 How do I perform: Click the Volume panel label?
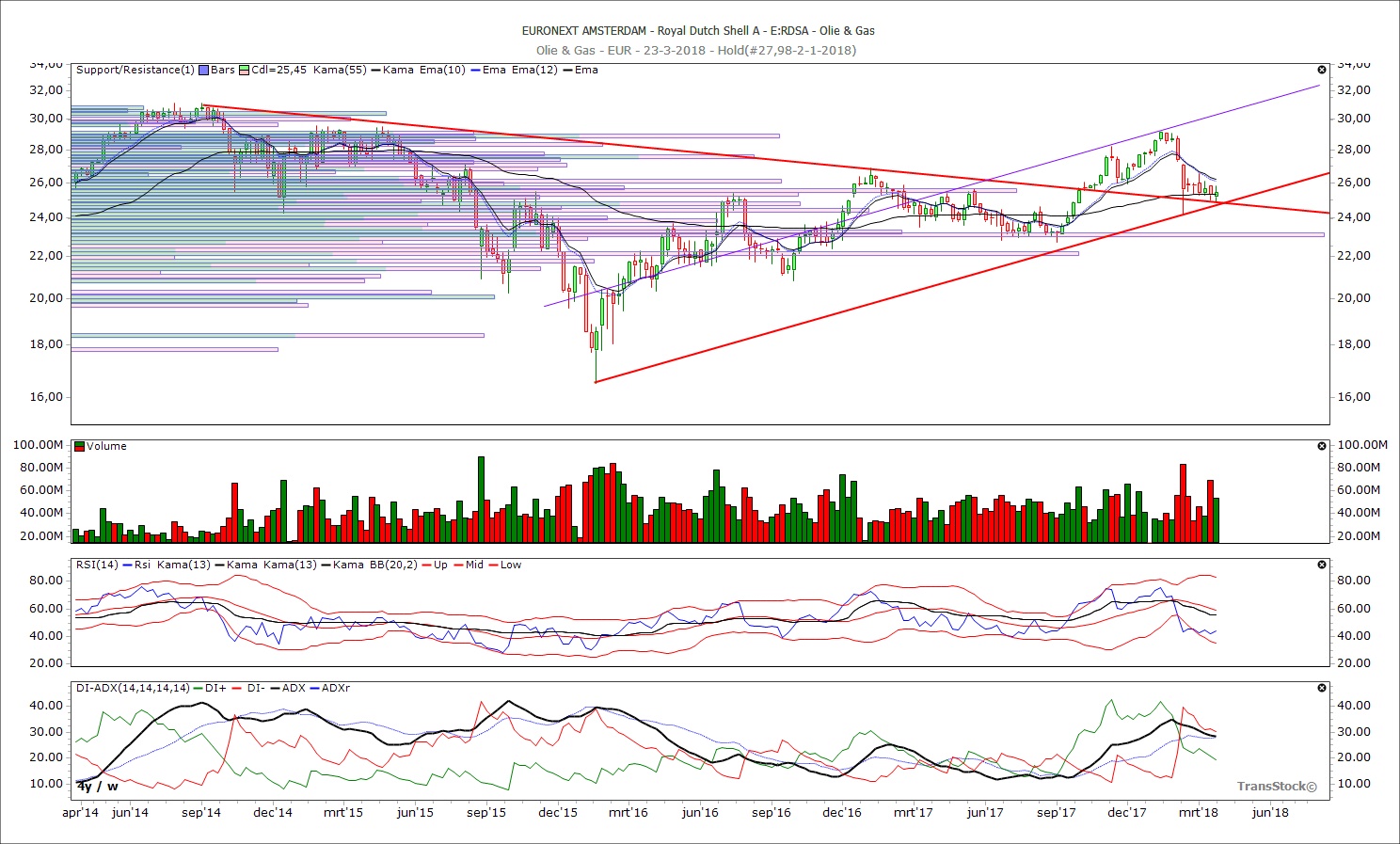tap(106, 446)
